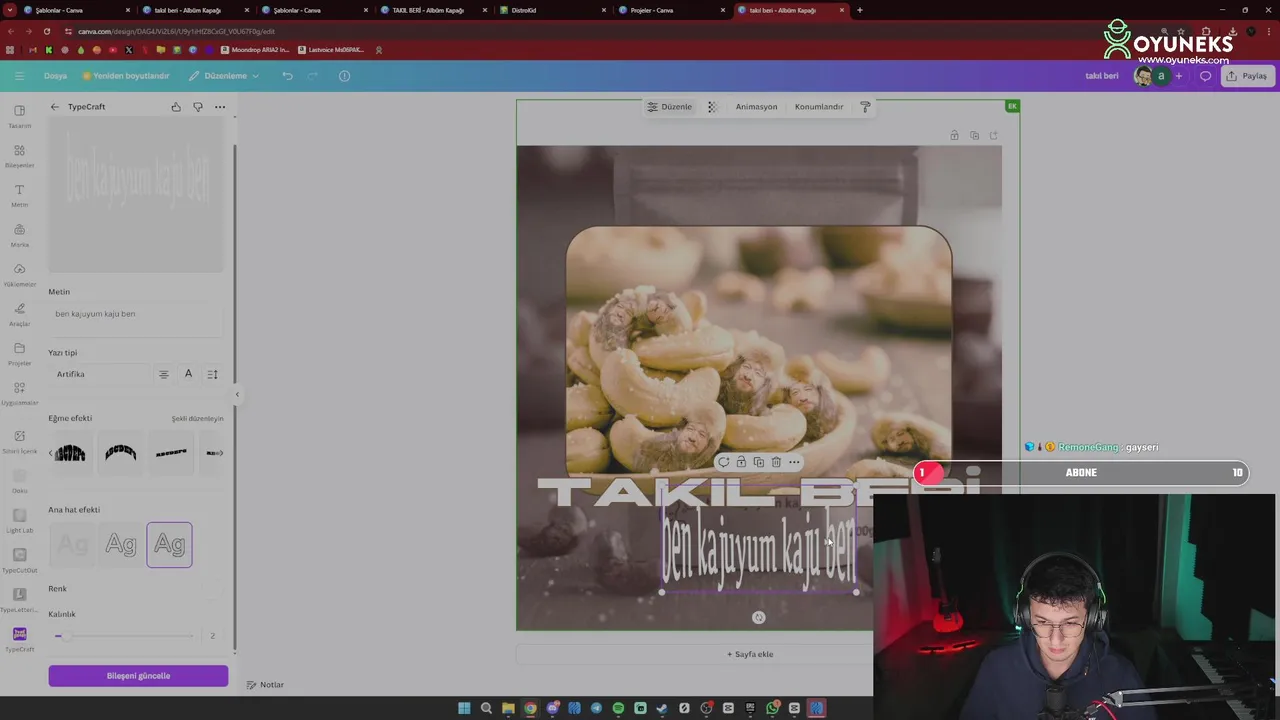The width and height of the screenshot is (1280, 720).
Task: Open the Düzenle tab on canvas toolbar
Action: [x=670, y=107]
